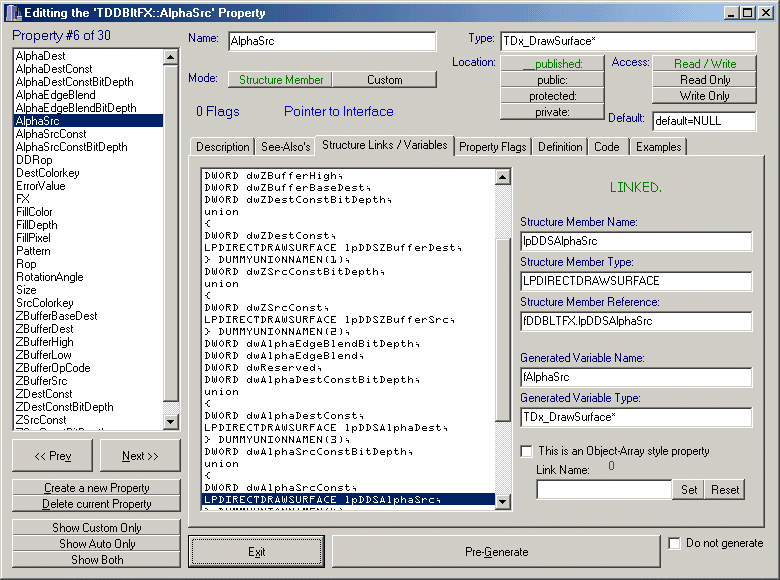Image resolution: width=780 pixels, height=580 pixels.
Task: Click the 'Next >>' button
Action: coord(140,456)
